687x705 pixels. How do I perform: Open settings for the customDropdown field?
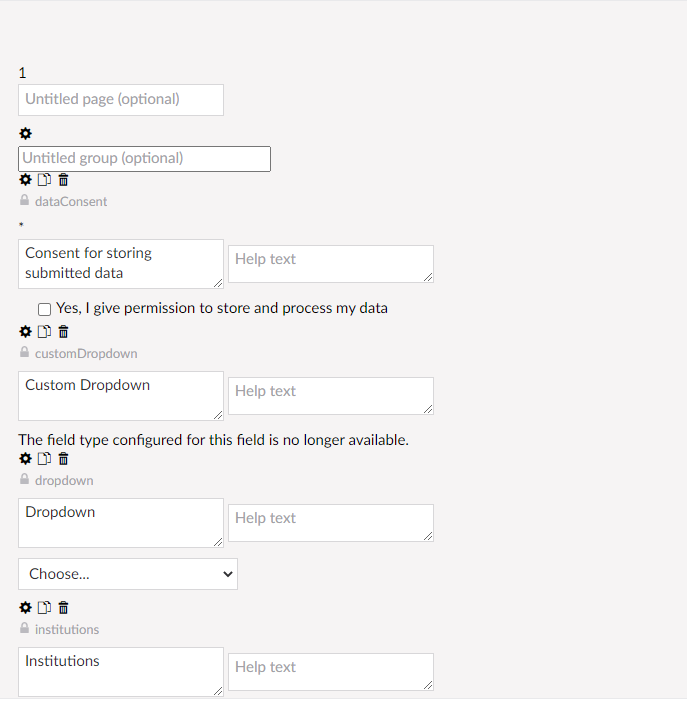[x=25, y=332]
